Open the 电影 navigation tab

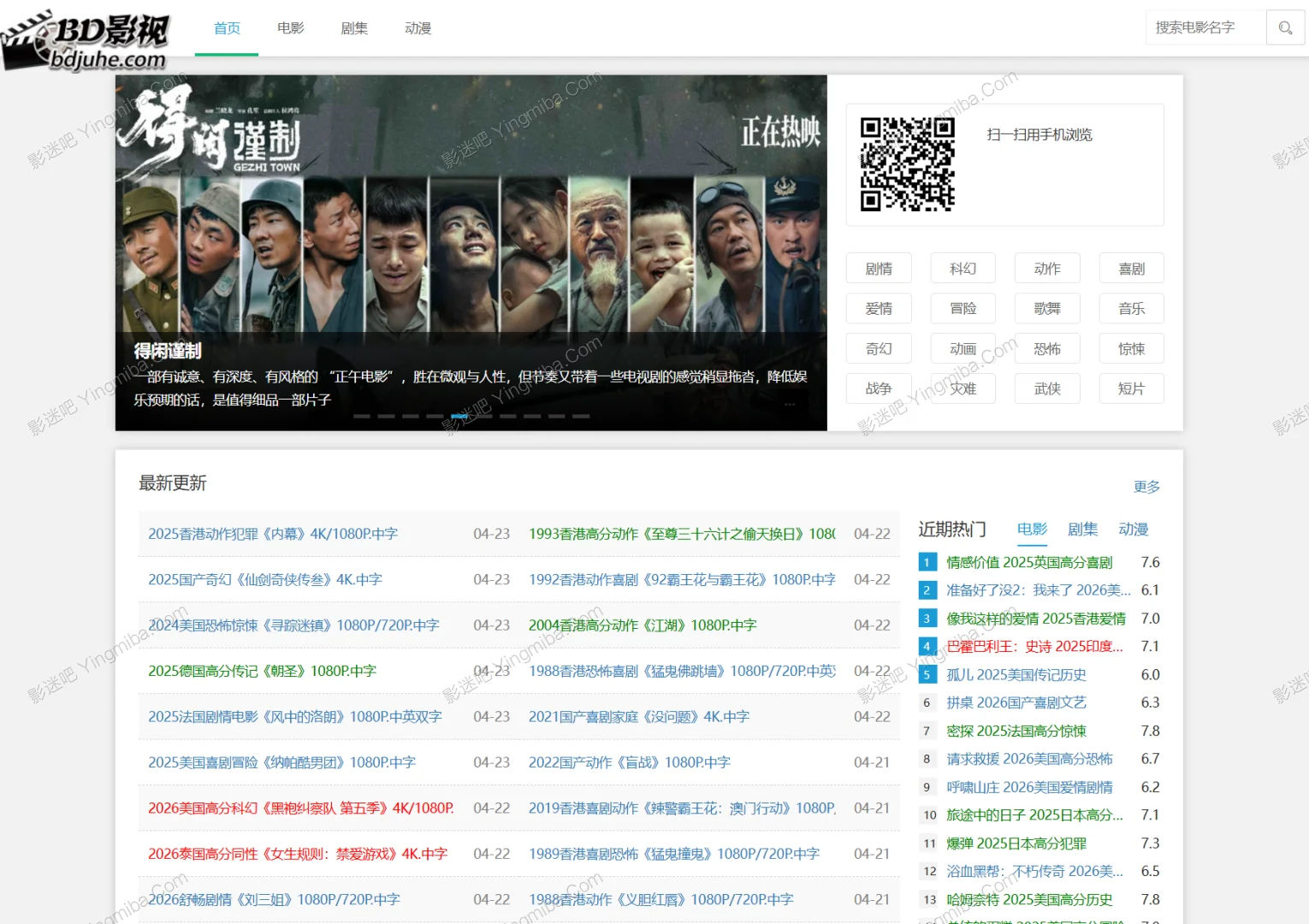(x=291, y=27)
